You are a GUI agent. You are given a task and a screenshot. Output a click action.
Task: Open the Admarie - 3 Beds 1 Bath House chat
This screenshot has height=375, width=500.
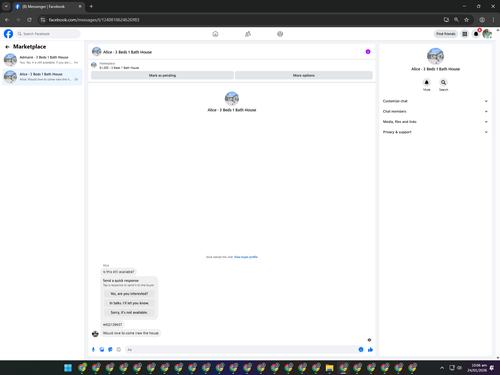42,60
